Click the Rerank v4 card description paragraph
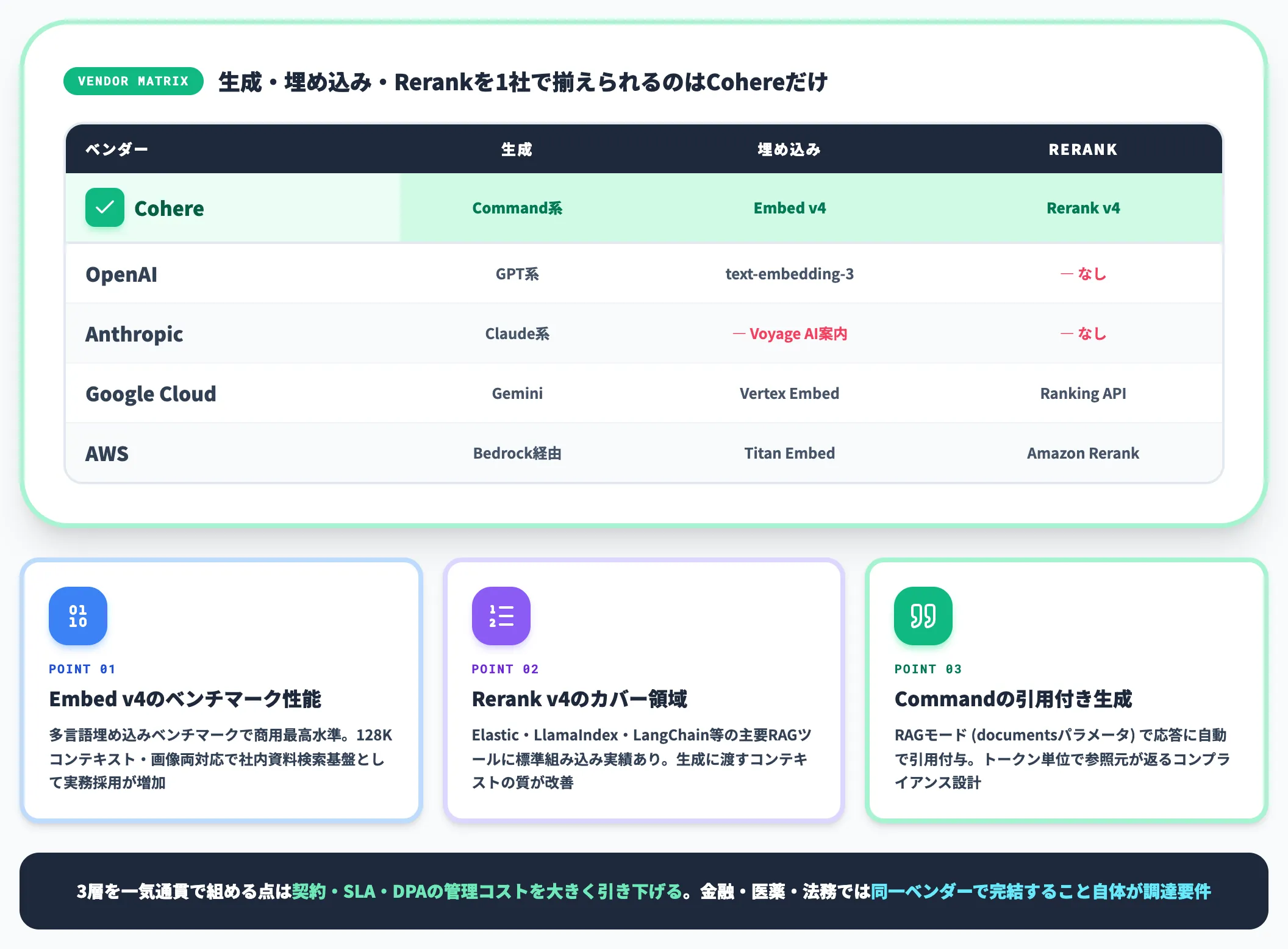1288x949 pixels. pyautogui.click(x=642, y=759)
